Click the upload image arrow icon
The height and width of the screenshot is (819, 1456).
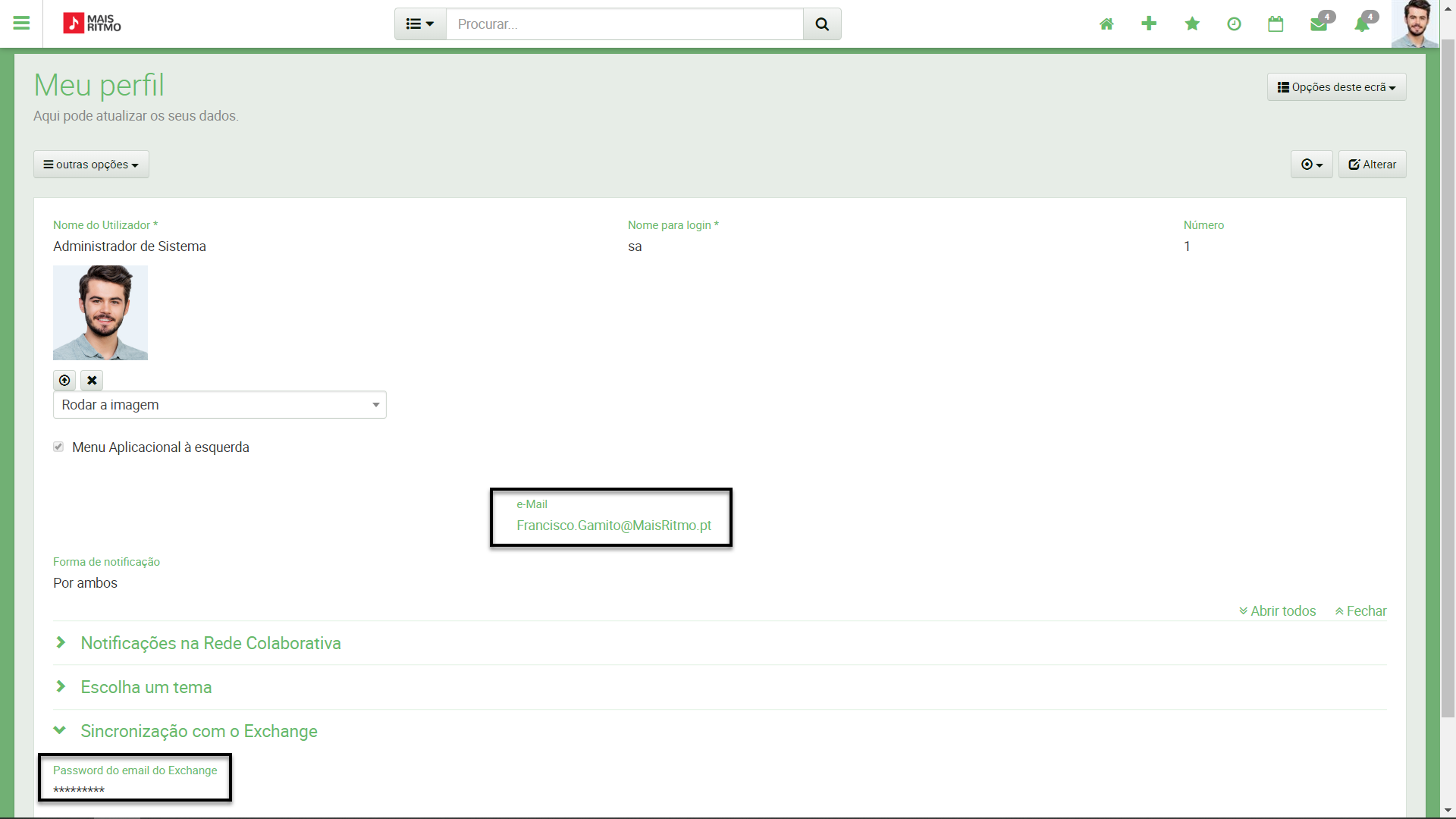[64, 380]
